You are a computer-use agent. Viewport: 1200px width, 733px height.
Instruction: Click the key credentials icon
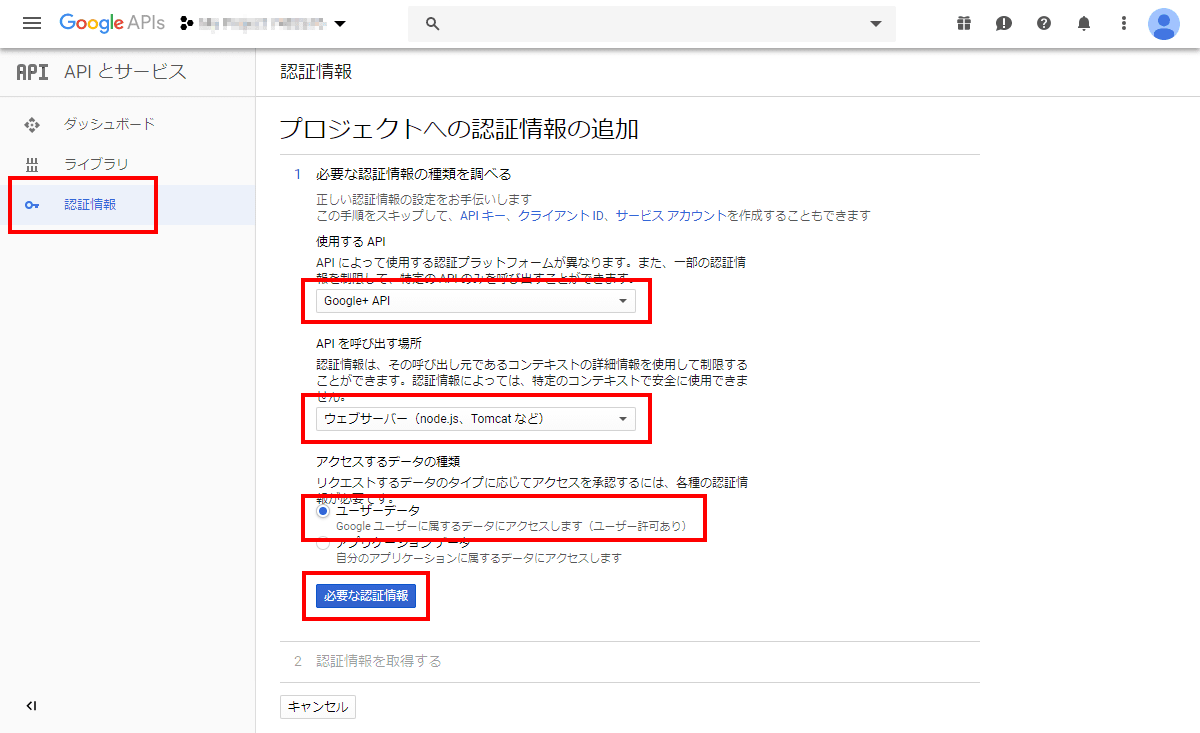32,205
